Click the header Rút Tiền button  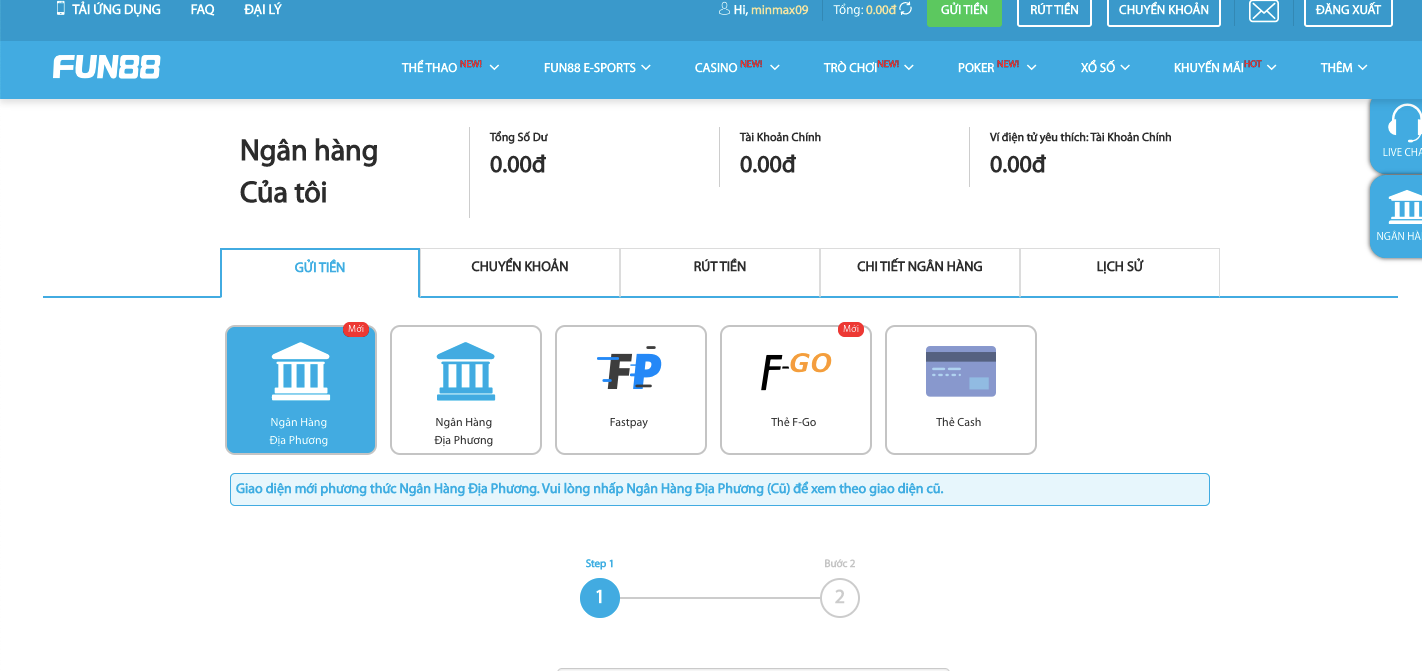(x=1054, y=11)
